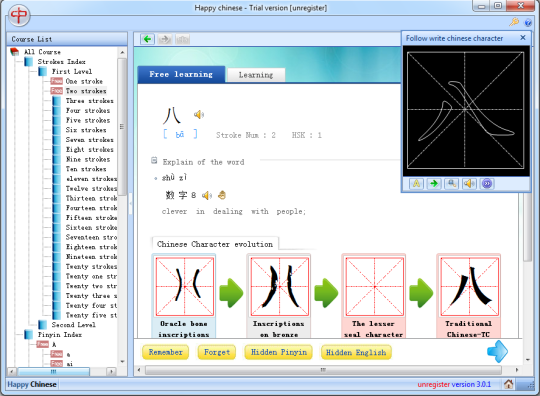540x396 pixels.
Task: Click magnifier icon in follow-write toolbar
Action: point(451,184)
